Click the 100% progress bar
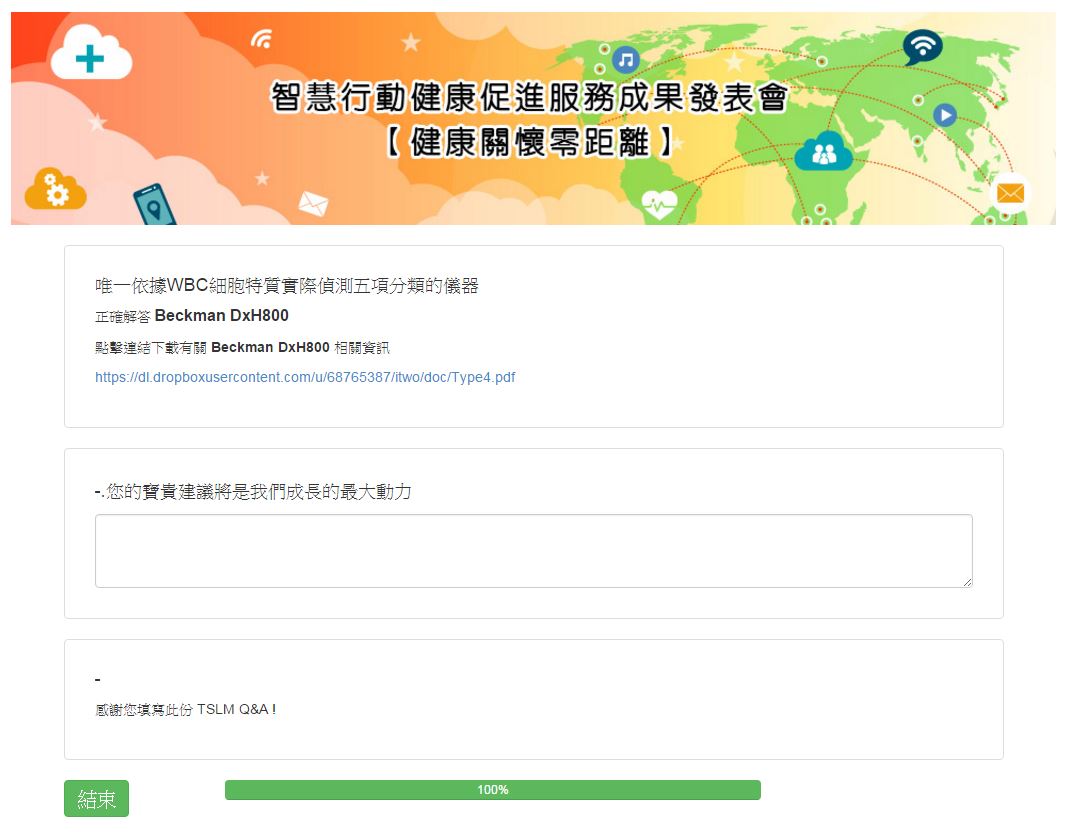This screenshot has width=1069, height=832. pos(493,790)
